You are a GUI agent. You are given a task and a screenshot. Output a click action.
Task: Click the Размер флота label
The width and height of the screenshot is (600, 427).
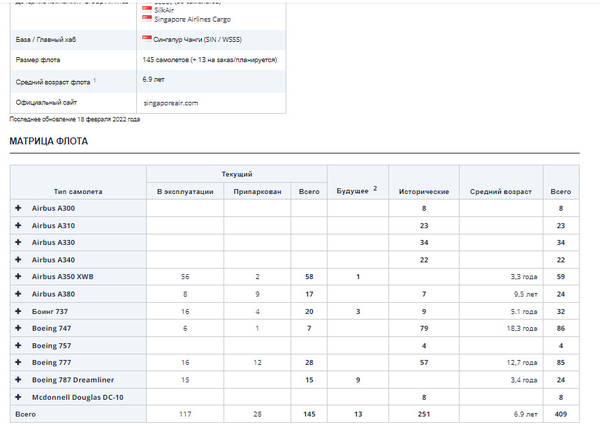[x=38, y=60]
